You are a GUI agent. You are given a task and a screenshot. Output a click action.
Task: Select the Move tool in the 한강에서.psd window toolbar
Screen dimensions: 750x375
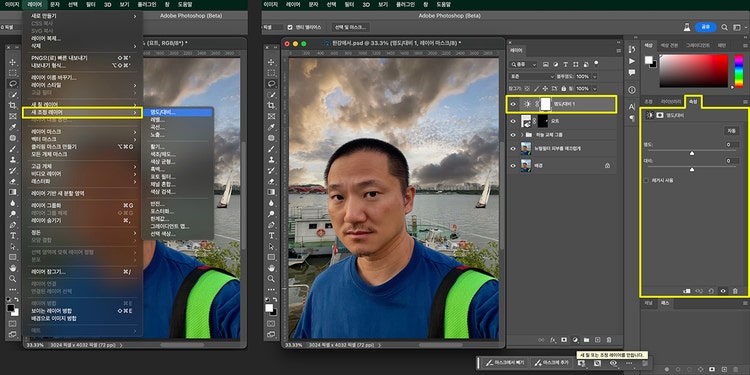[271, 62]
